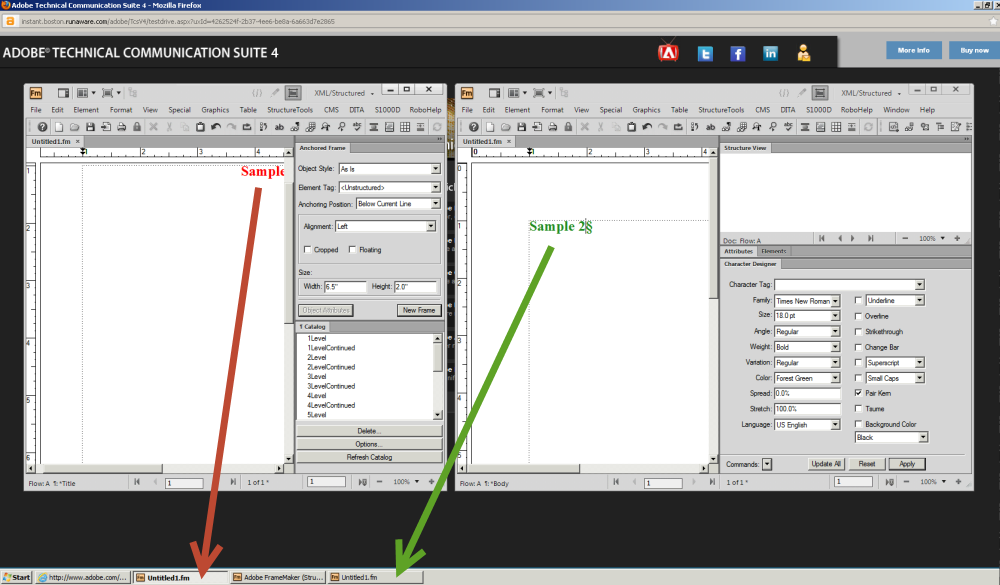Open Format menu in left window

pos(121,110)
